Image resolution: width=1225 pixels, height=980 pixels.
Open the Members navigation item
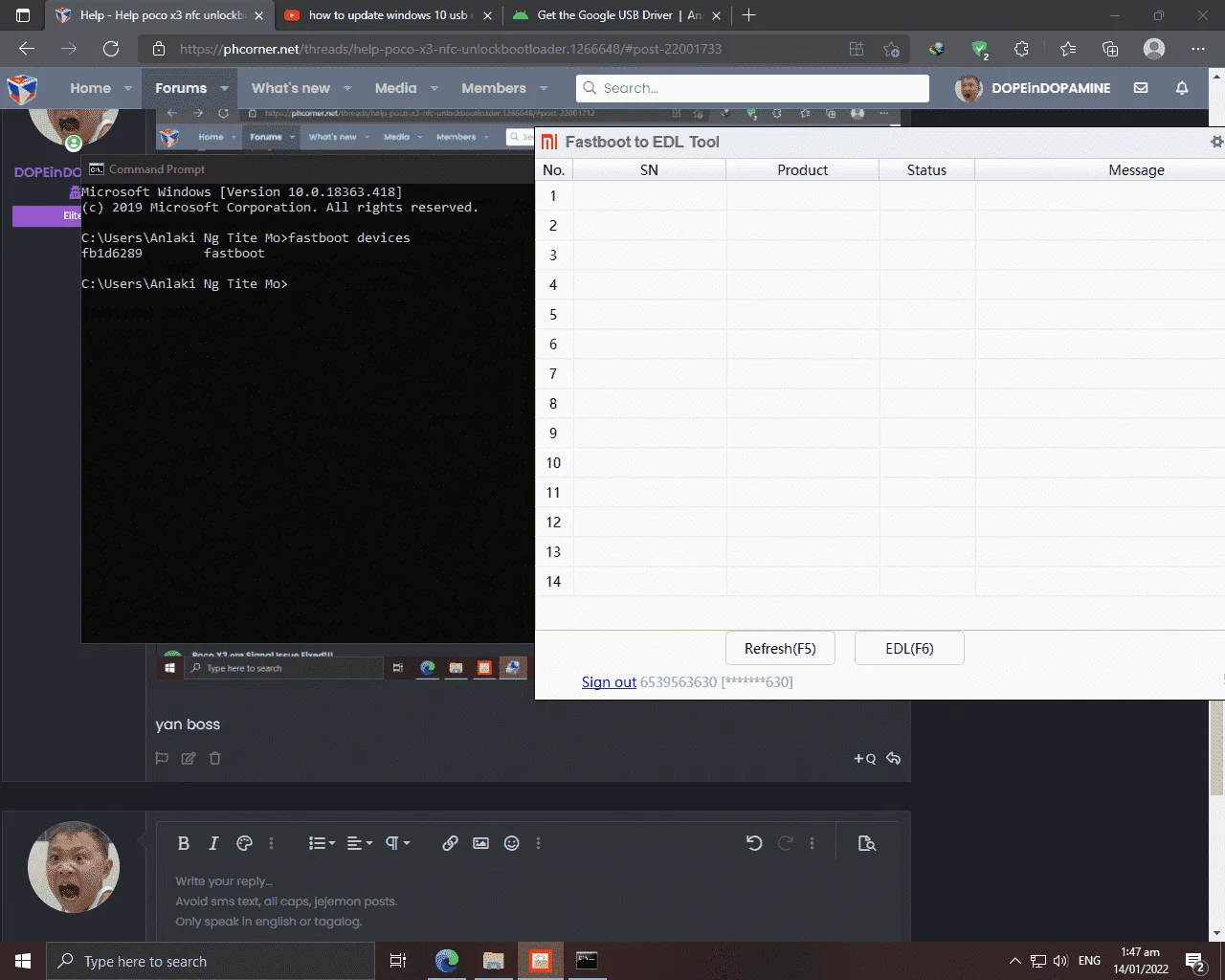494,88
